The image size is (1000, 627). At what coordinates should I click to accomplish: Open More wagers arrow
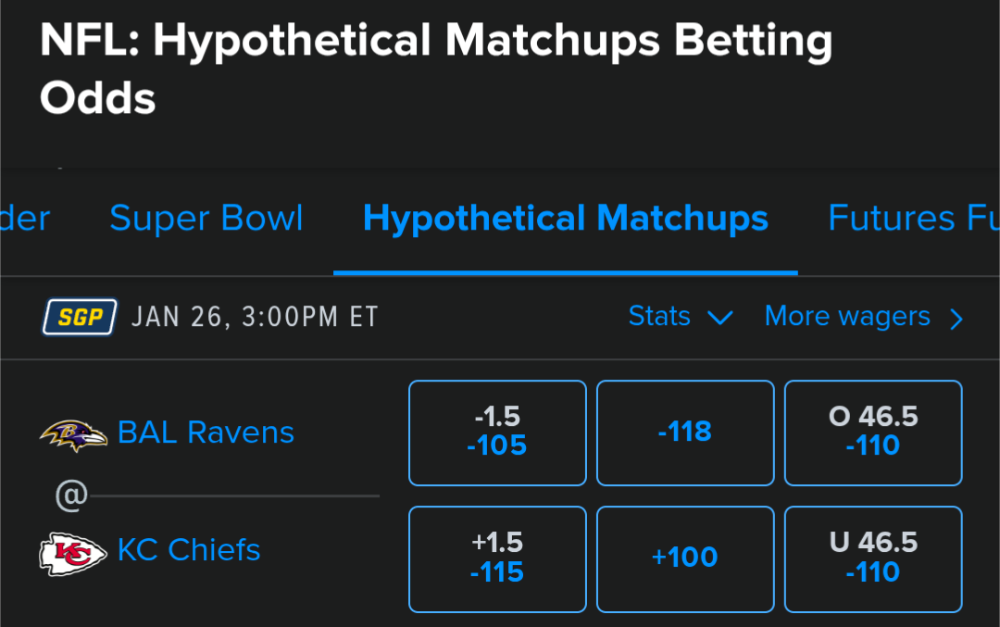click(956, 318)
